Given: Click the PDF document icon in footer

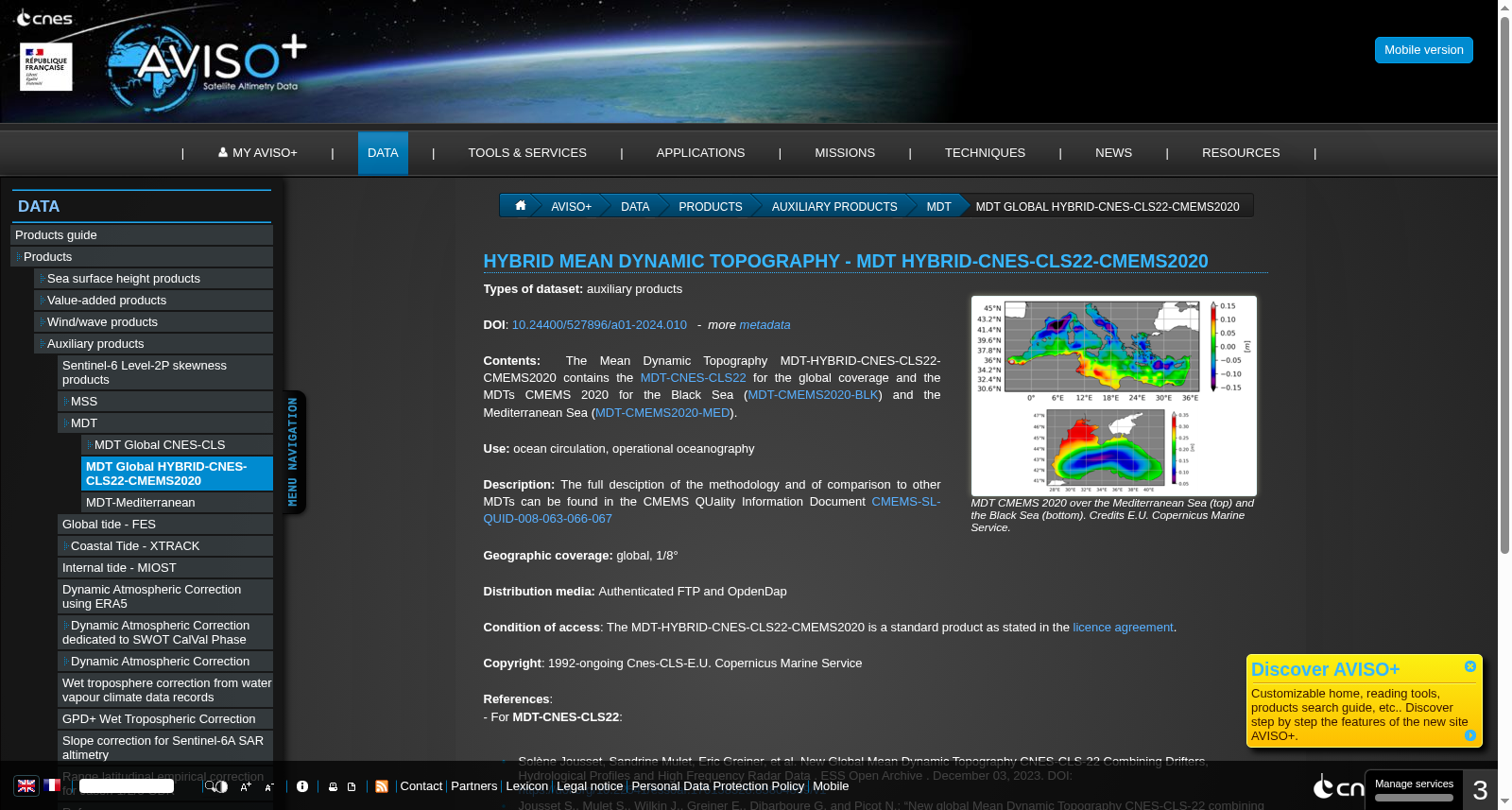Looking at the screenshot, I should 352,786.
